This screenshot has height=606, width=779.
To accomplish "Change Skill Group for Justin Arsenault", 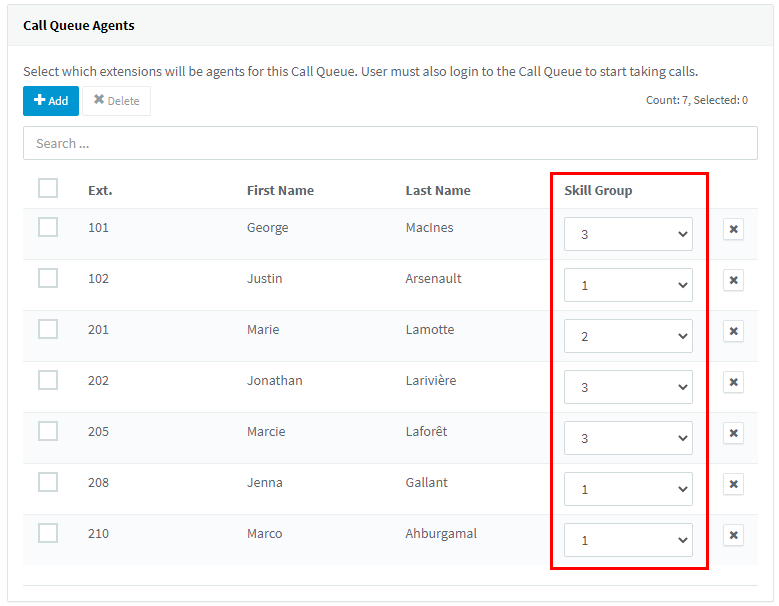I will pos(628,285).
